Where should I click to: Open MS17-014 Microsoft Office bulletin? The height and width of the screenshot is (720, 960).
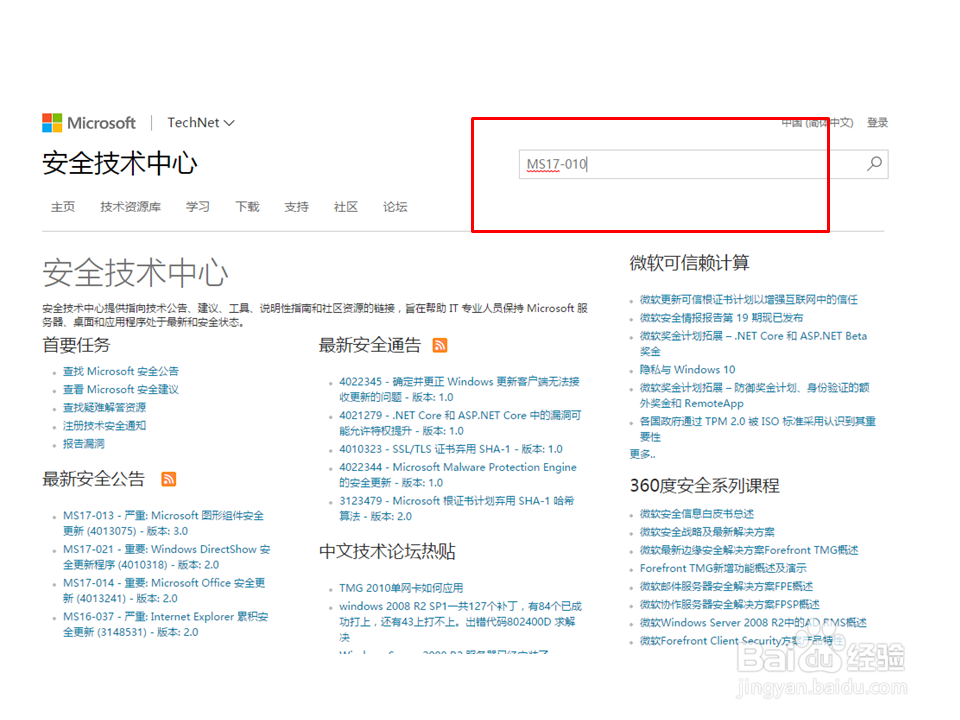pyautogui.click(x=164, y=590)
